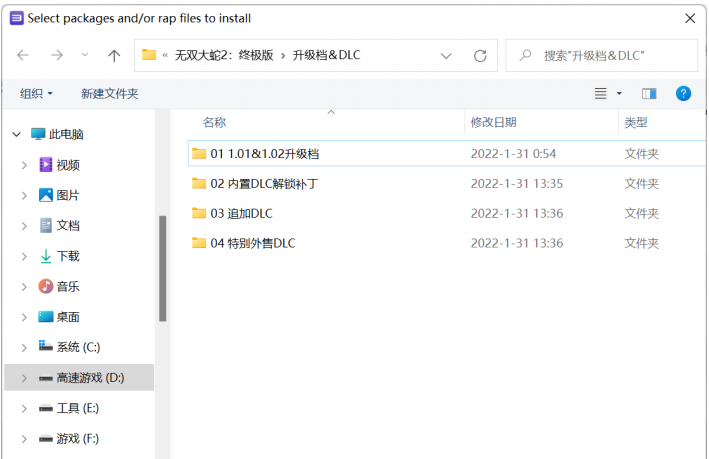Go up one folder level
Image resolution: width=709 pixels, height=459 pixels.
pos(114,55)
